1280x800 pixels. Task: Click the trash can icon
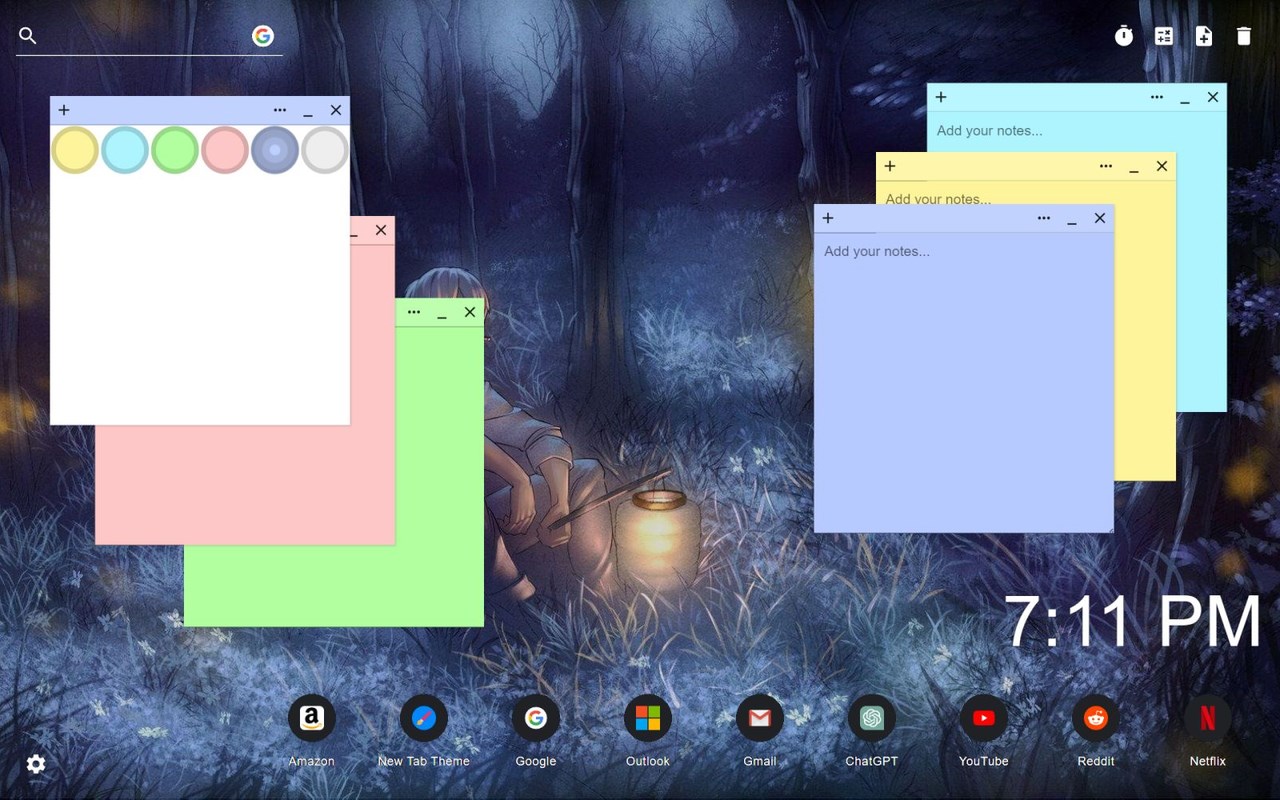[1244, 36]
